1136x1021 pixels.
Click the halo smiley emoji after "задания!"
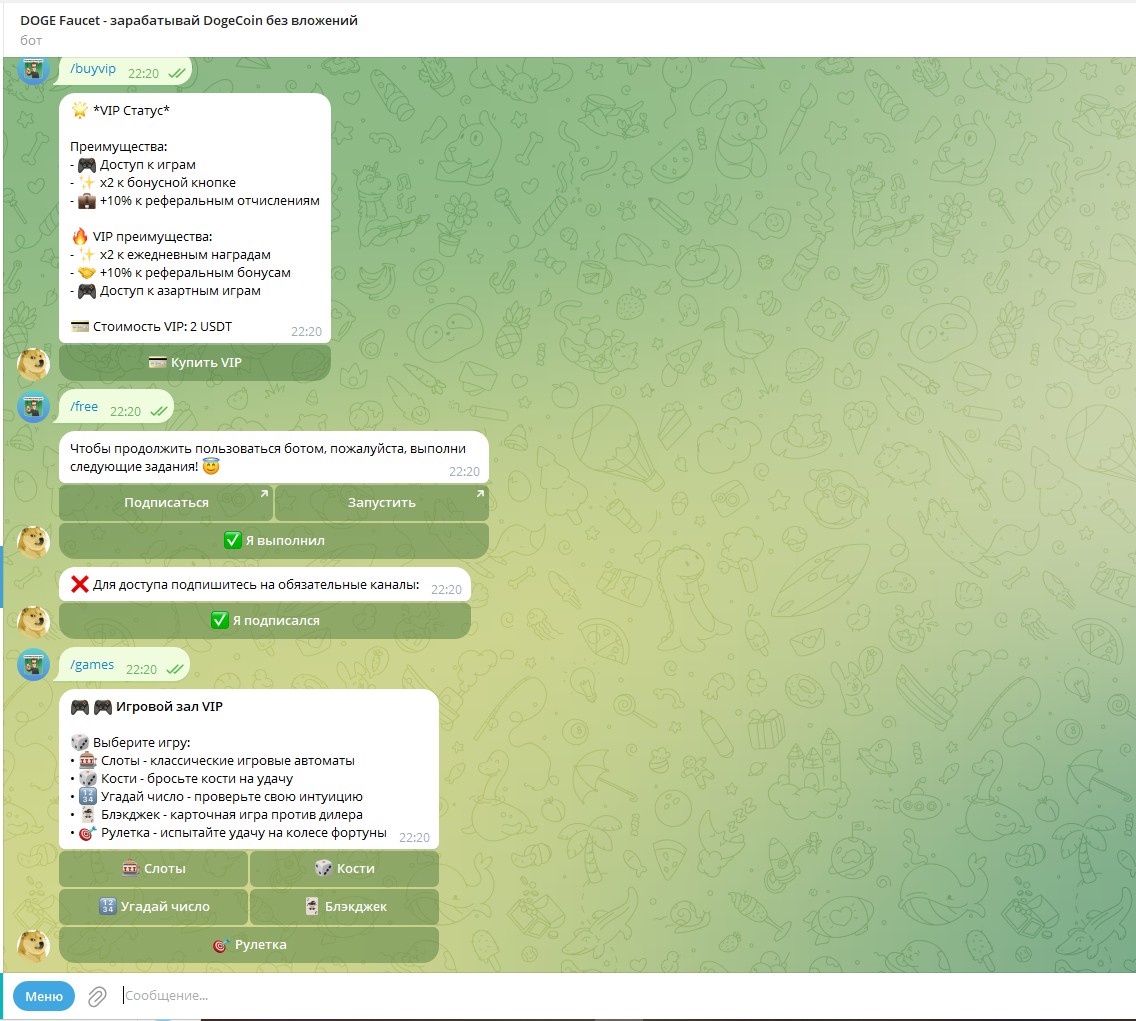click(211, 466)
